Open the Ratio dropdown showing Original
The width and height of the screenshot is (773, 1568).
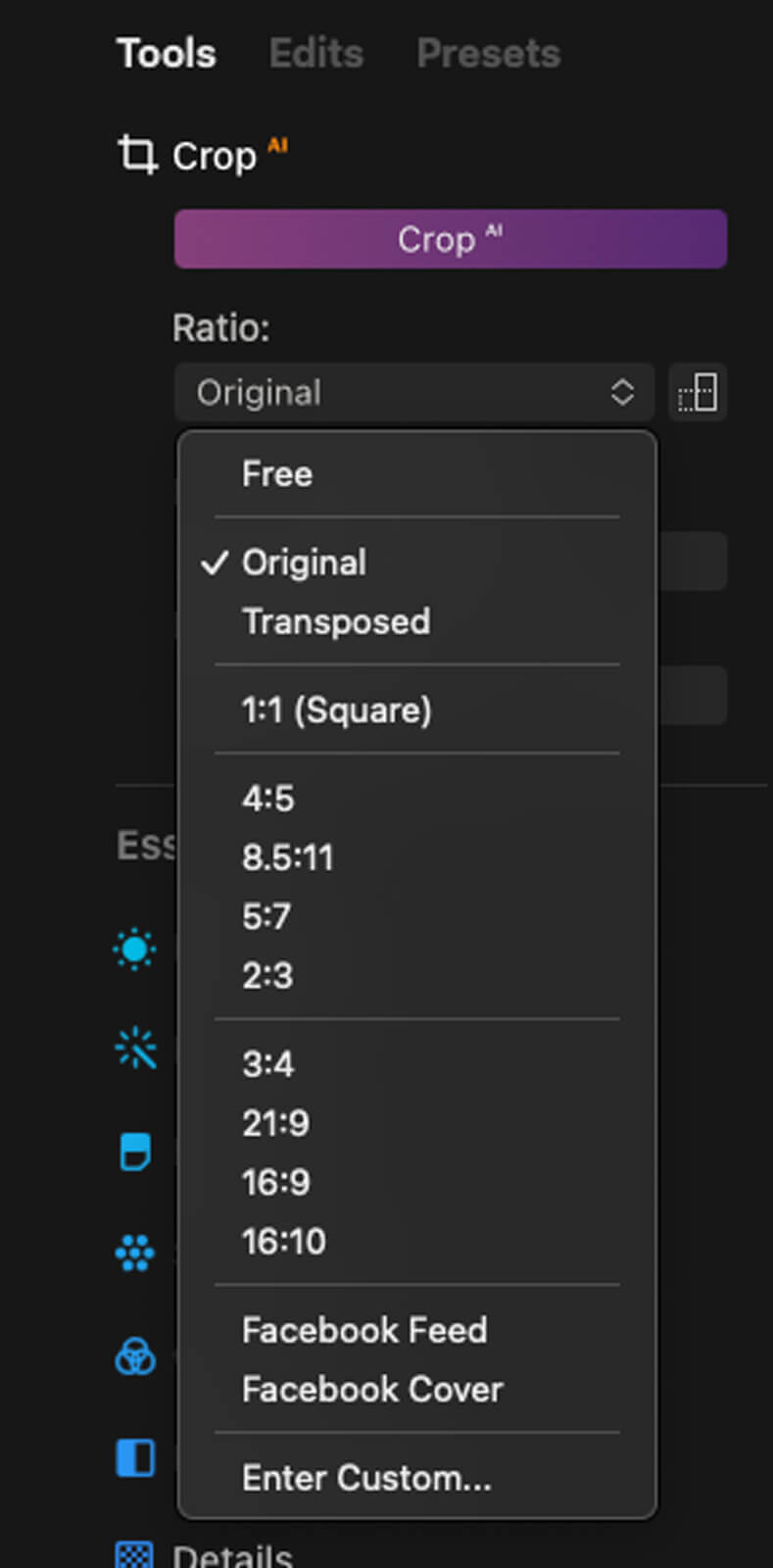[x=413, y=393]
